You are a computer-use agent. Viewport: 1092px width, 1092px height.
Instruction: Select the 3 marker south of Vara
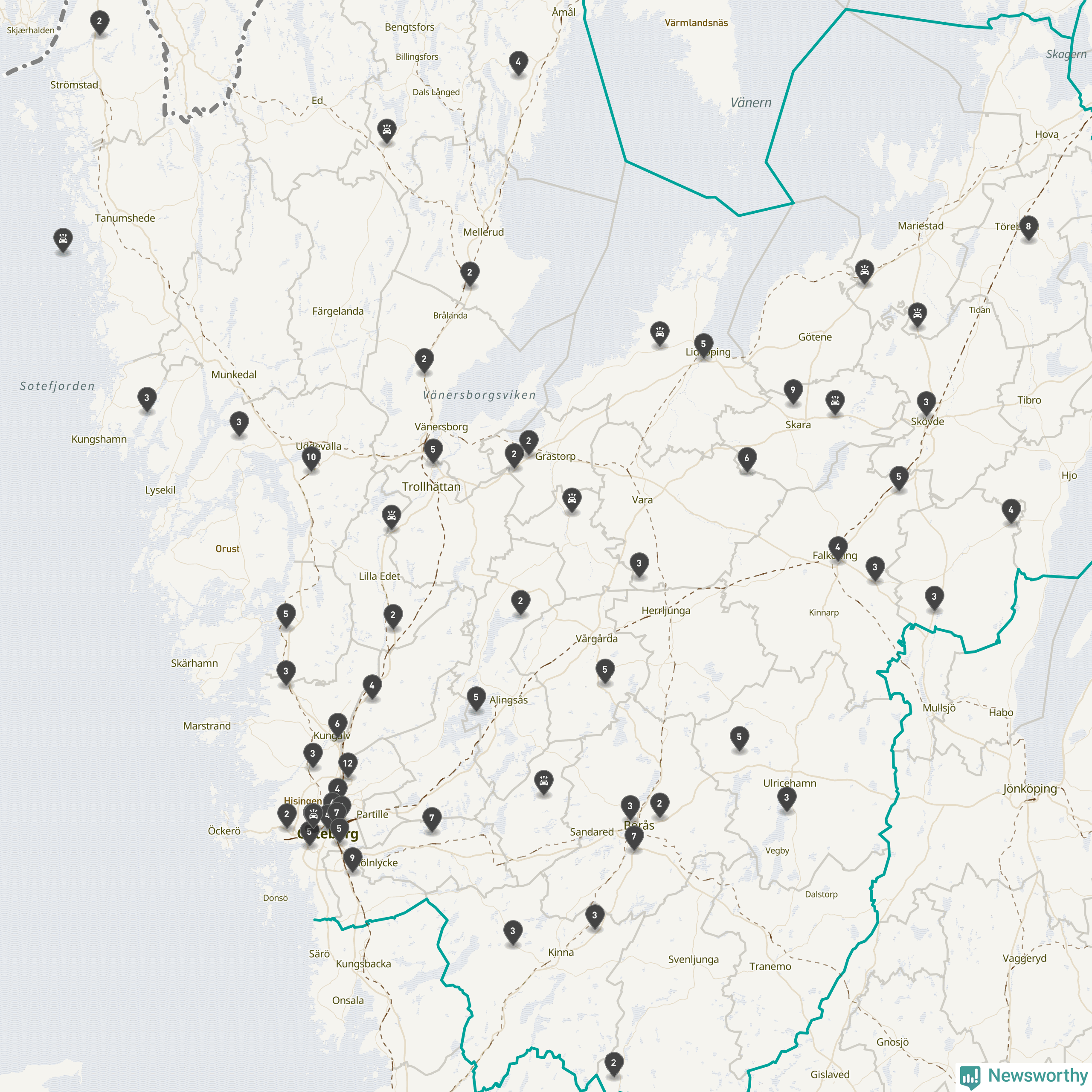[x=639, y=565]
